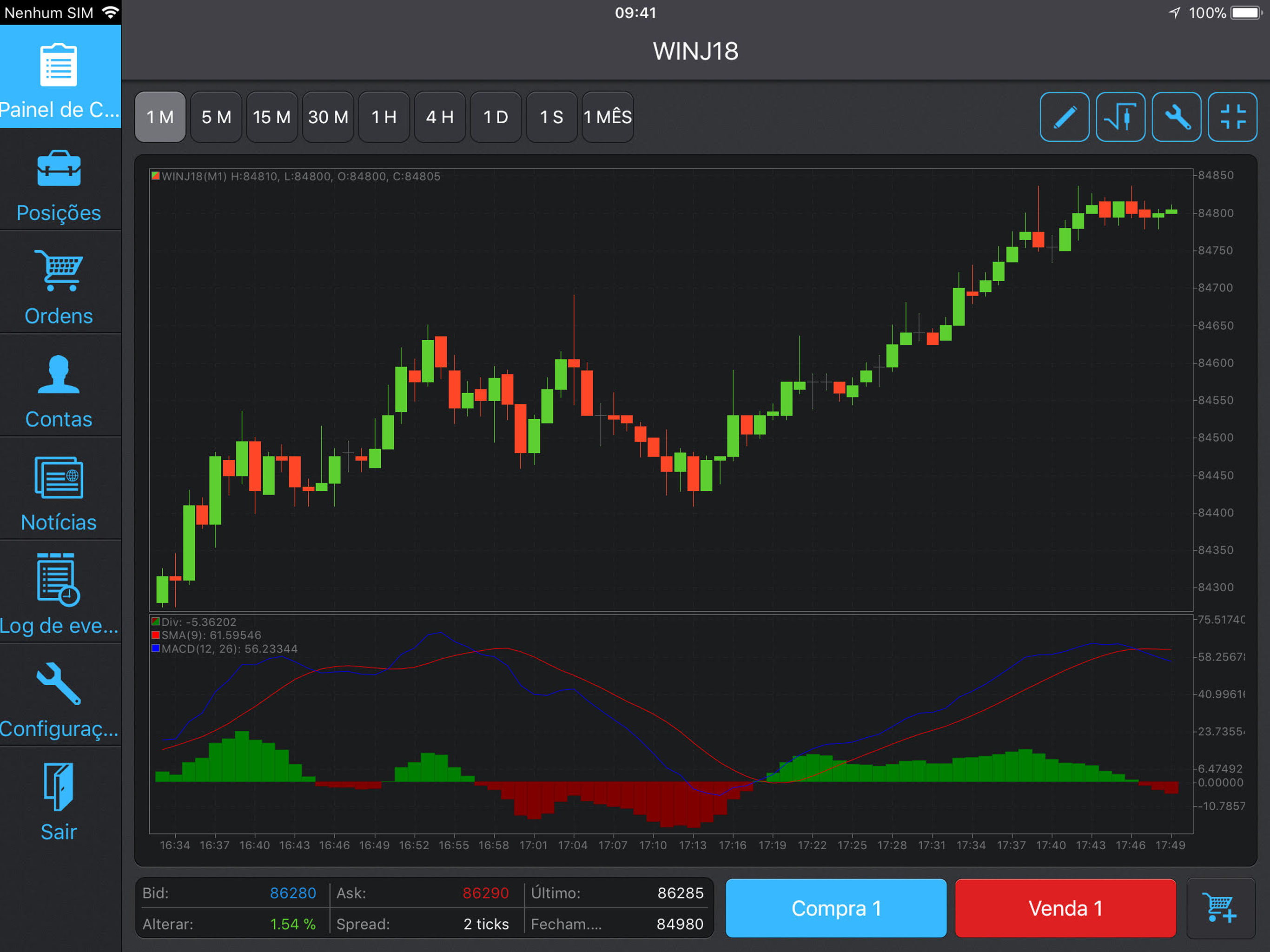Open chart settings wrench in toolbar
The image size is (1270, 952).
click(x=1176, y=117)
